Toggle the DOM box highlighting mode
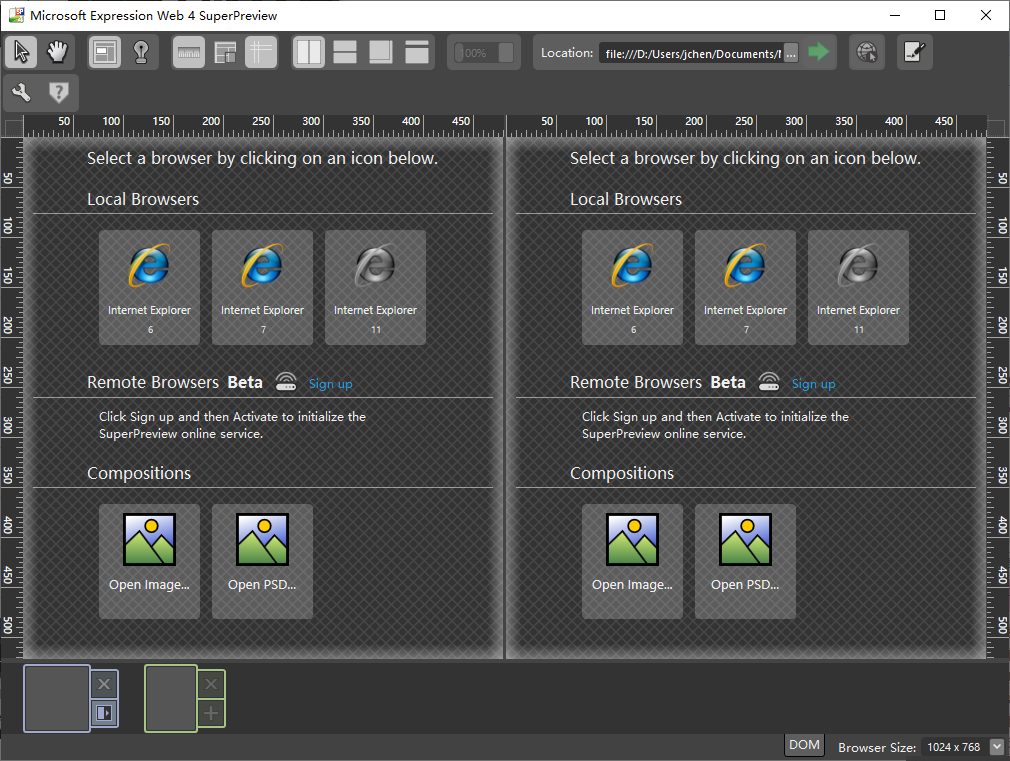The image size is (1010, 761). click(104, 52)
